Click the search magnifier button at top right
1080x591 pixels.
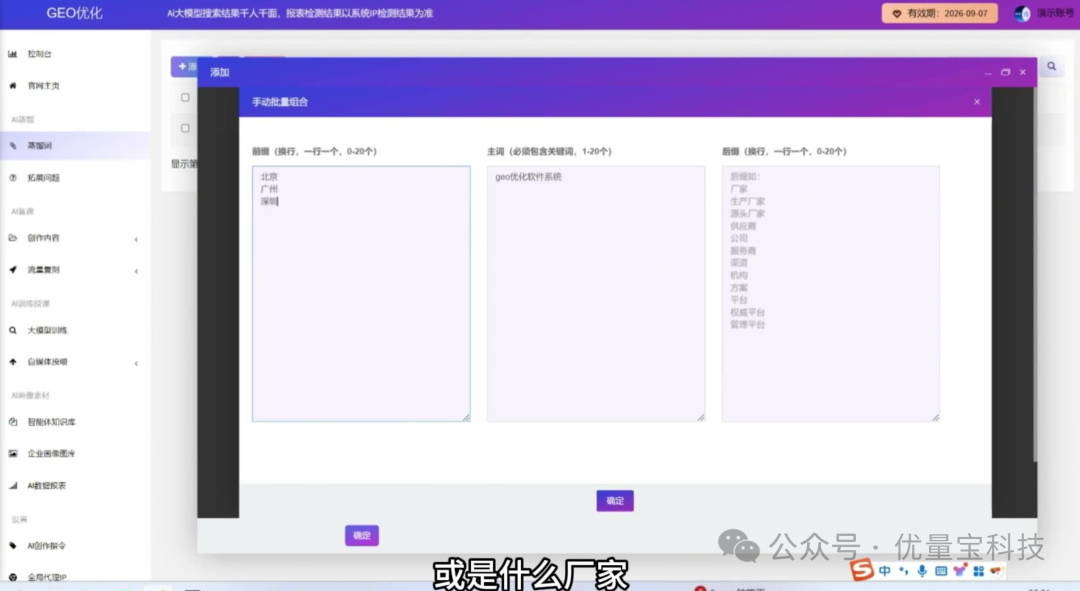click(x=1051, y=67)
